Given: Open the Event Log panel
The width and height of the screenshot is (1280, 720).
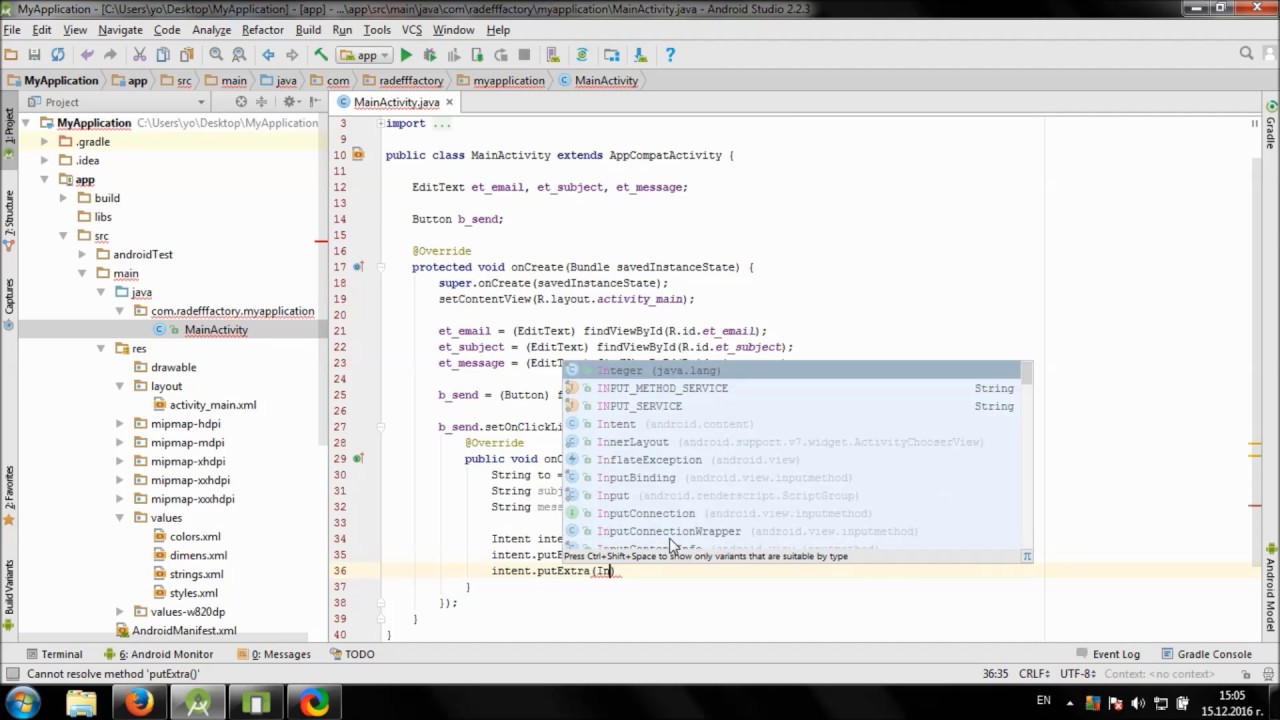Looking at the screenshot, I should click(1108, 654).
